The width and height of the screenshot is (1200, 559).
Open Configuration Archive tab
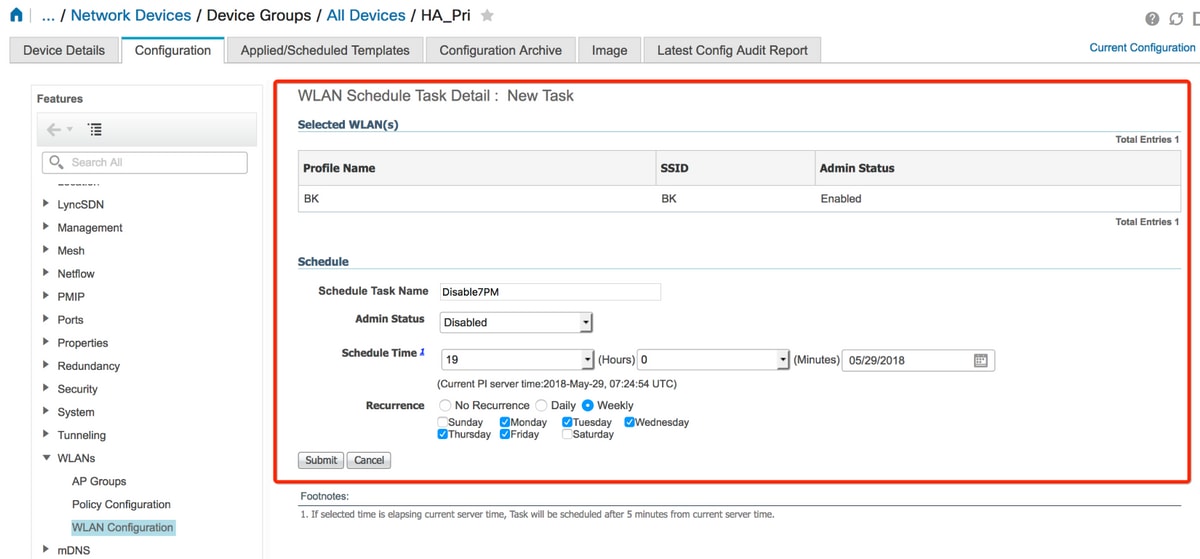pyautogui.click(x=500, y=50)
